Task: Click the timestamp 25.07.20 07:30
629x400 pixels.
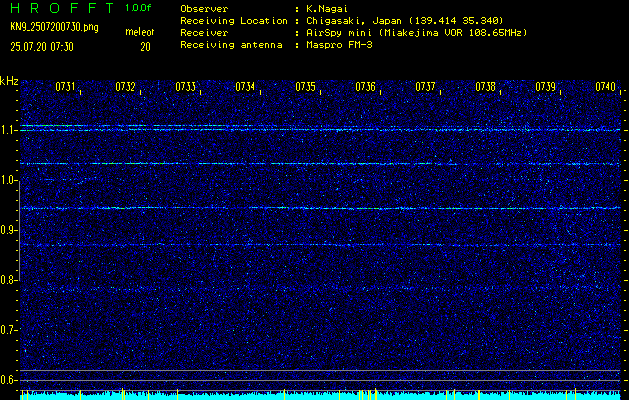Action: (x=42, y=47)
